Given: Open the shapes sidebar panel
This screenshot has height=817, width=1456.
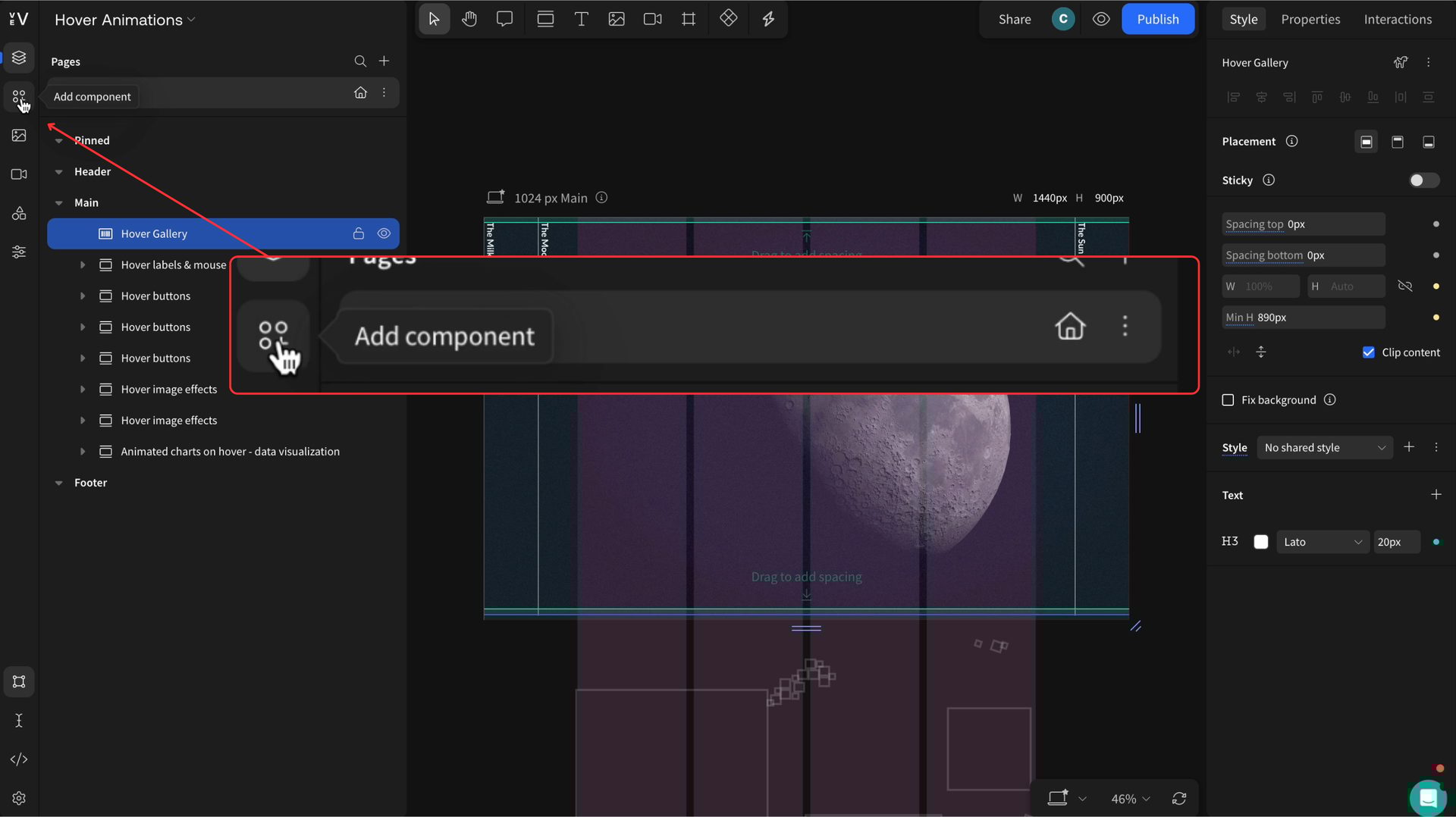Looking at the screenshot, I should (x=19, y=214).
